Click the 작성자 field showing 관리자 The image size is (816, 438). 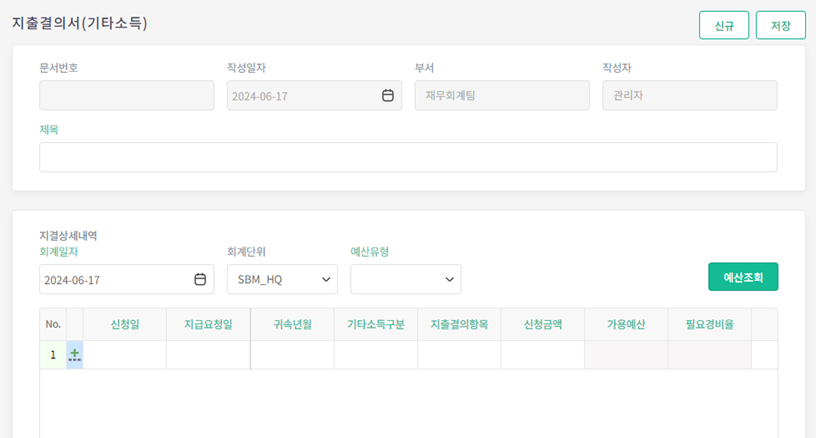point(689,96)
